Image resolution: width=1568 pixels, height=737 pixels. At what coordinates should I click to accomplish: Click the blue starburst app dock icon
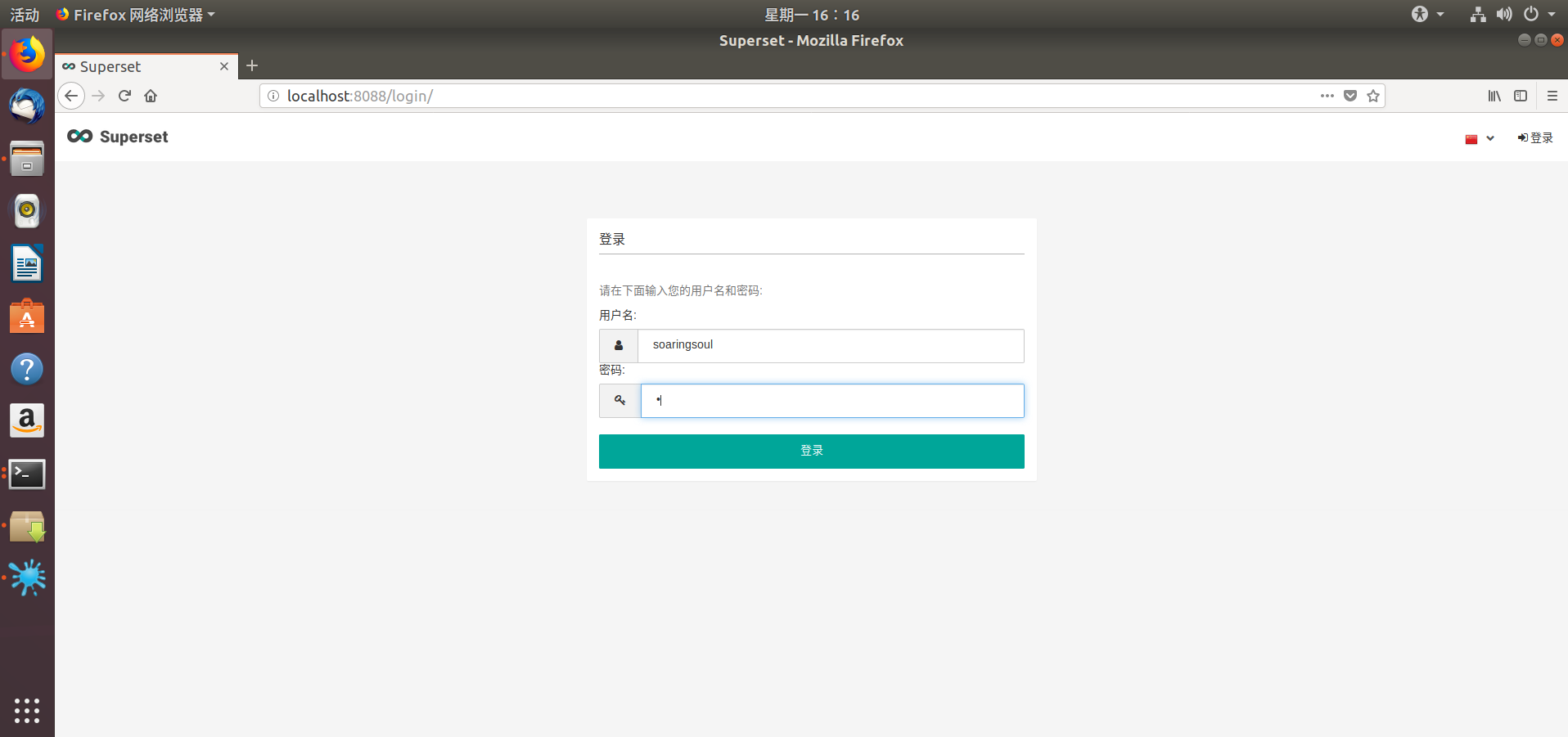[x=27, y=577]
